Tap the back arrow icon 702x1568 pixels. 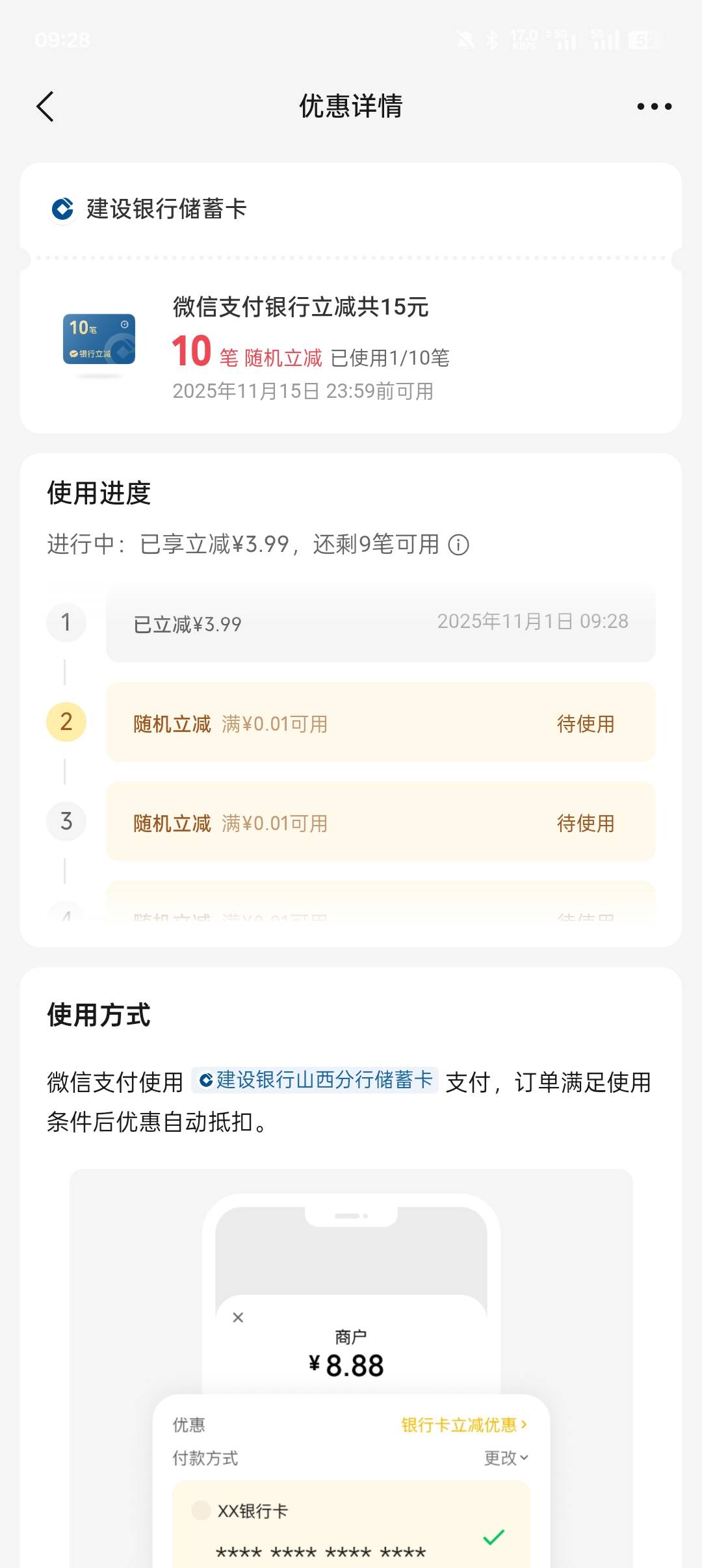coord(45,107)
